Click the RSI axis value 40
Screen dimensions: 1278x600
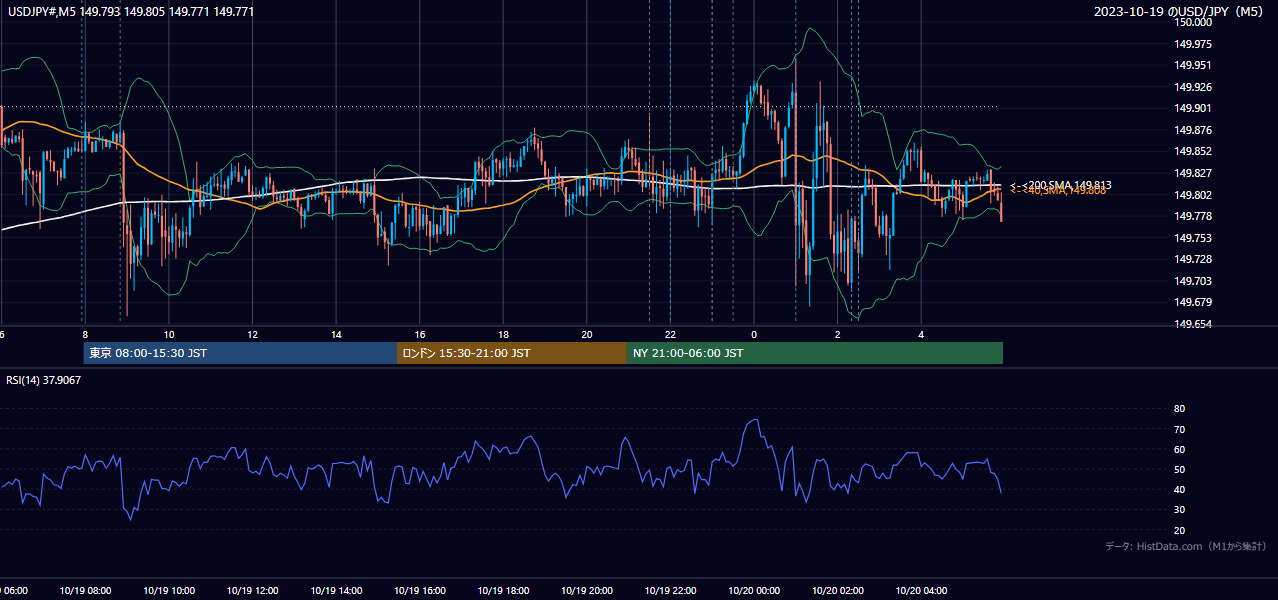(1179, 489)
